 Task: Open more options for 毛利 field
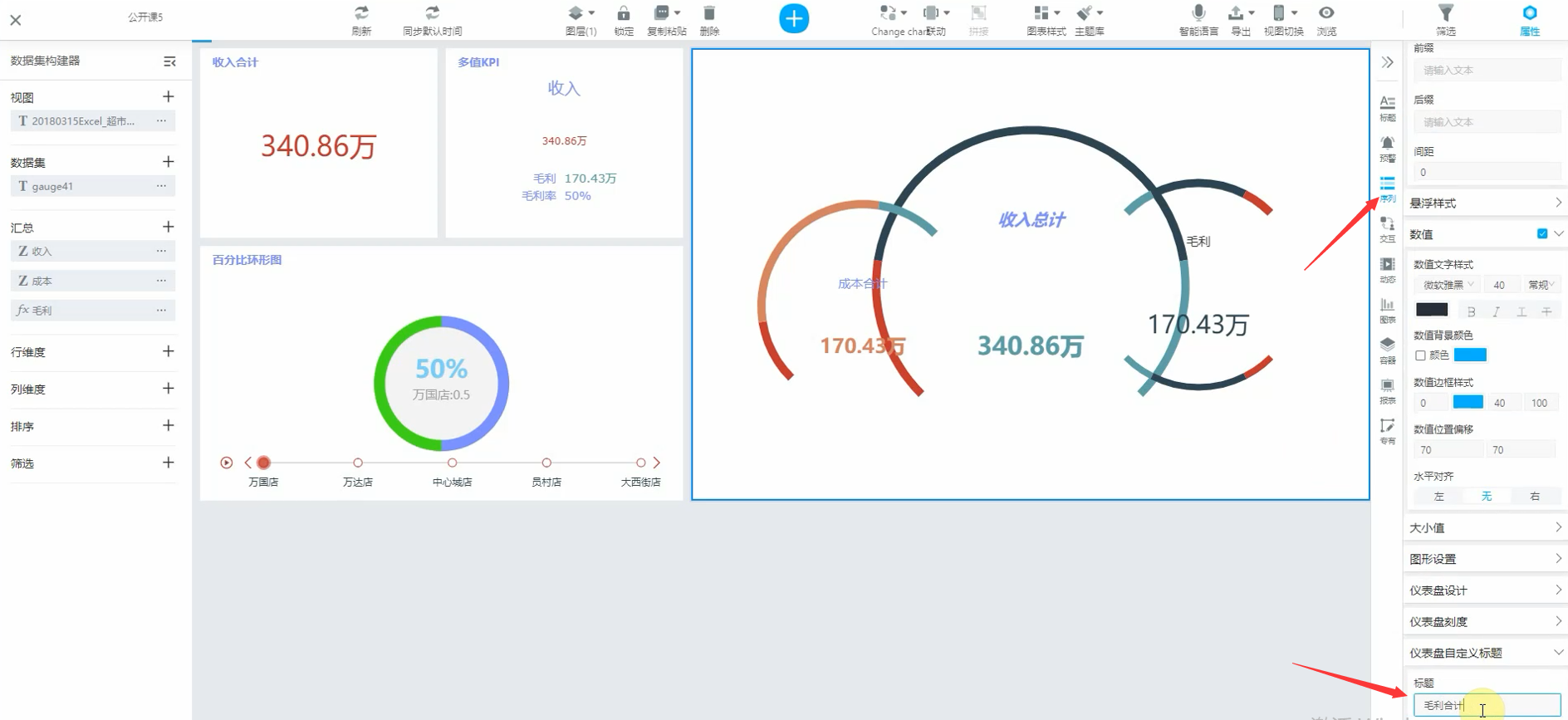161,311
